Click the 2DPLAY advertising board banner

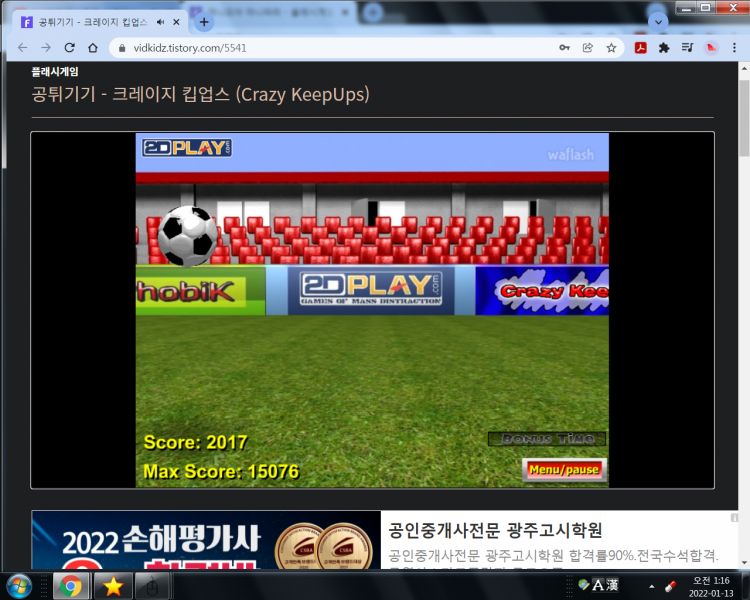coord(371,289)
